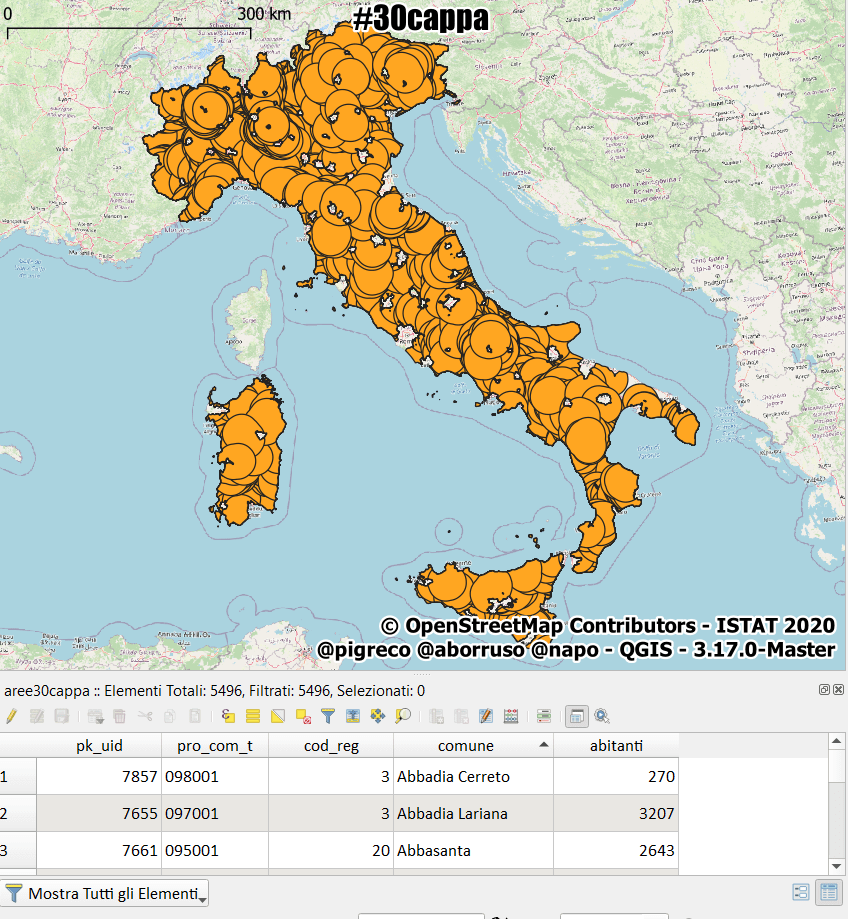Viewport: 848px width, 919px height.
Task: Open the Mostra Tutti gli Elementi filter dropdown
Action: [x=106, y=893]
